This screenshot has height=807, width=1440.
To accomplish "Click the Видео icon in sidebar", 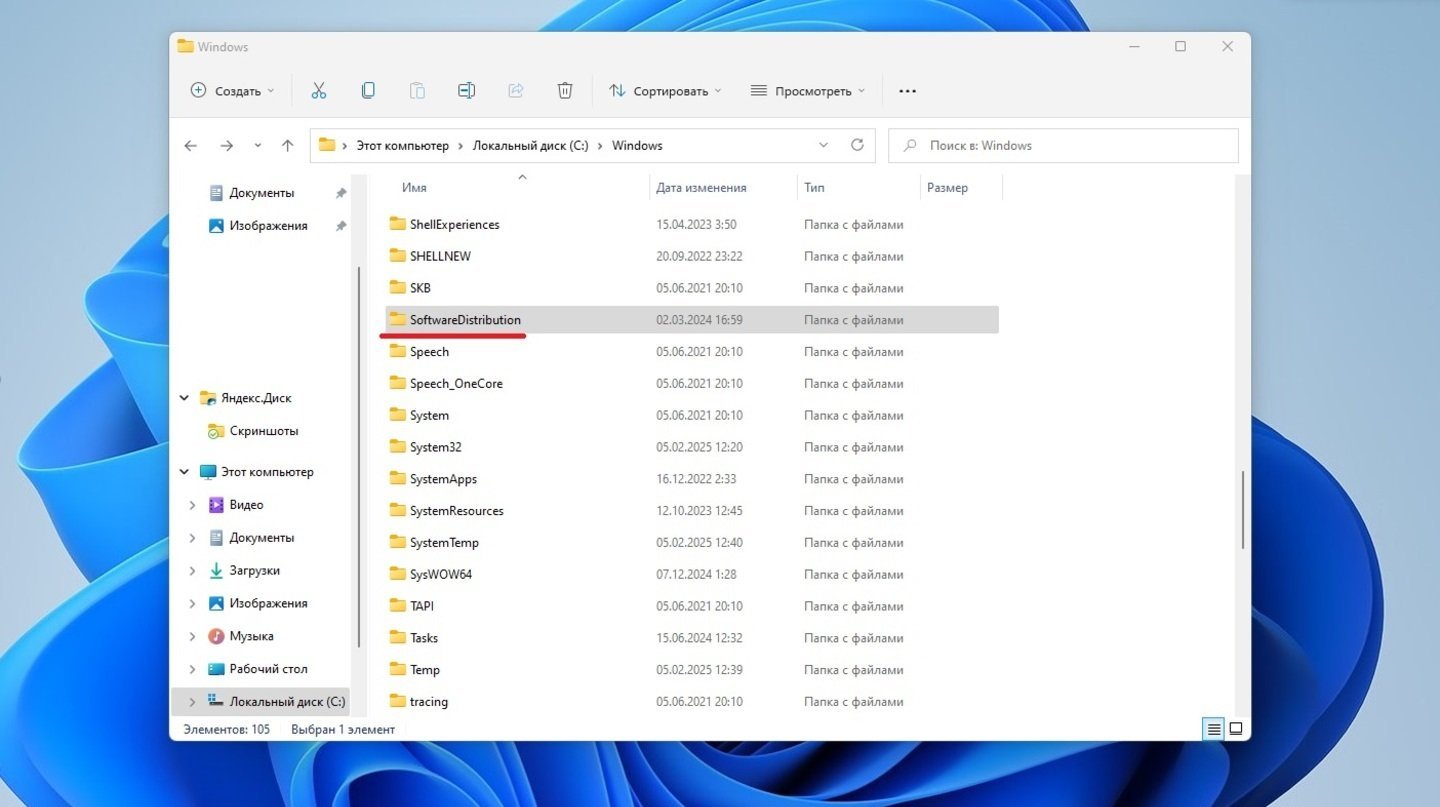I will point(216,505).
